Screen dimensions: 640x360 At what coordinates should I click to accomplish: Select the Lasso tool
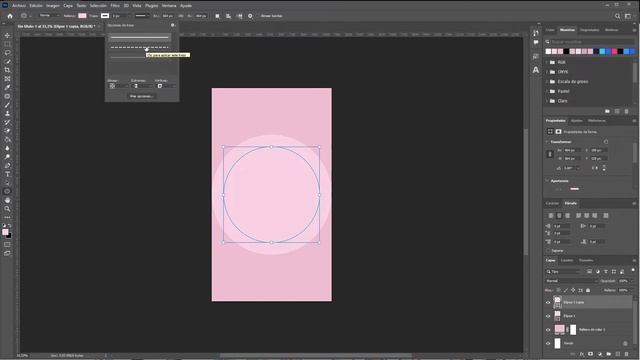pyautogui.click(x=7, y=53)
